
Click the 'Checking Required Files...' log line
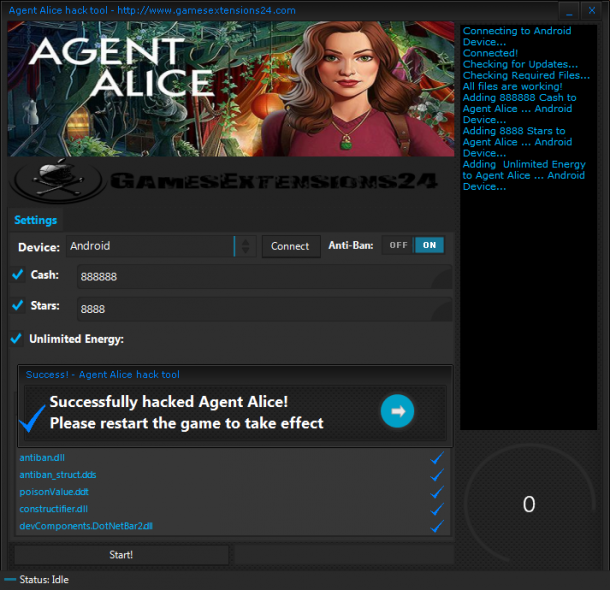point(526,75)
